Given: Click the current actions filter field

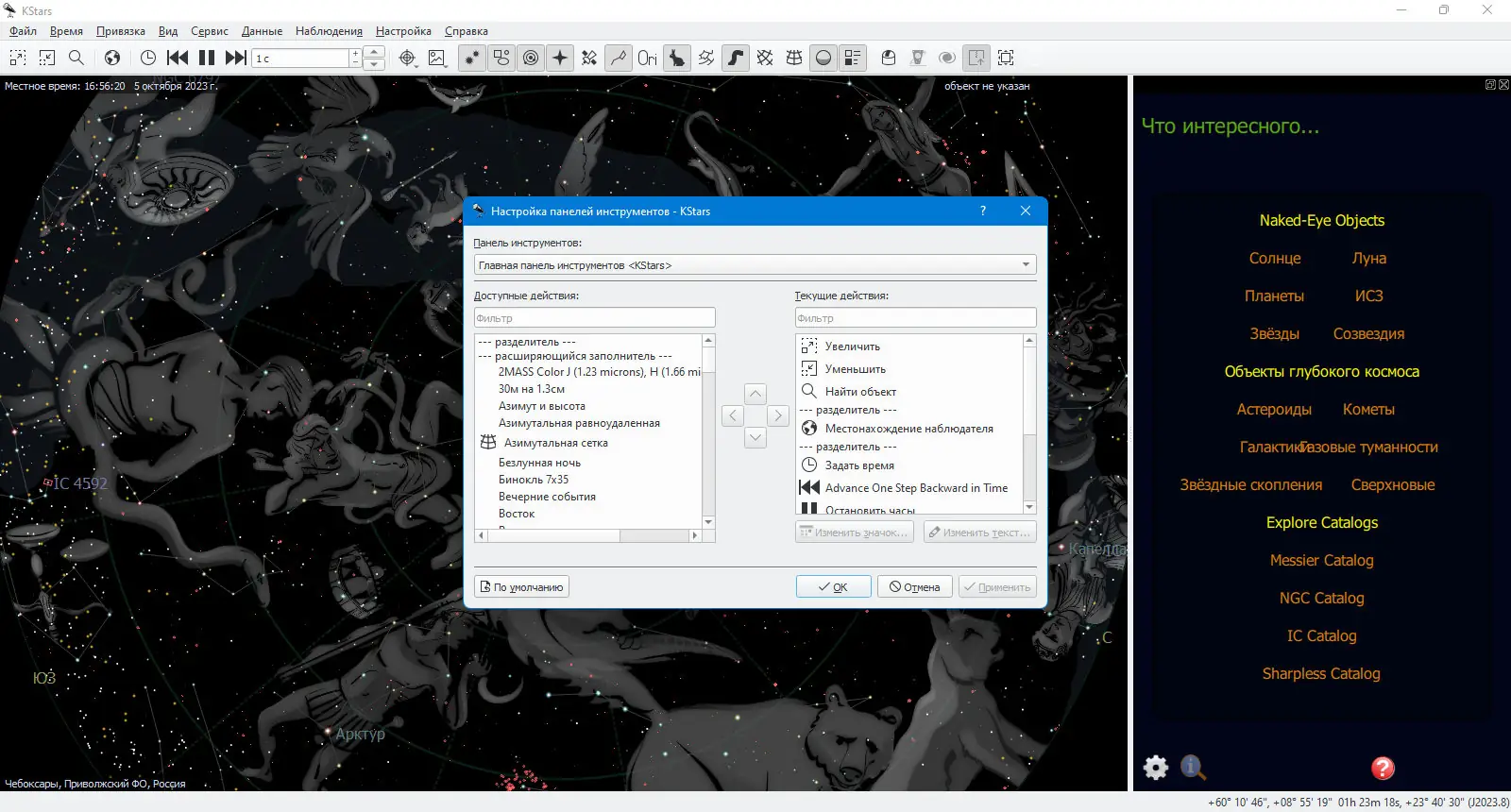Looking at the screenshot, I should [915, 318].
